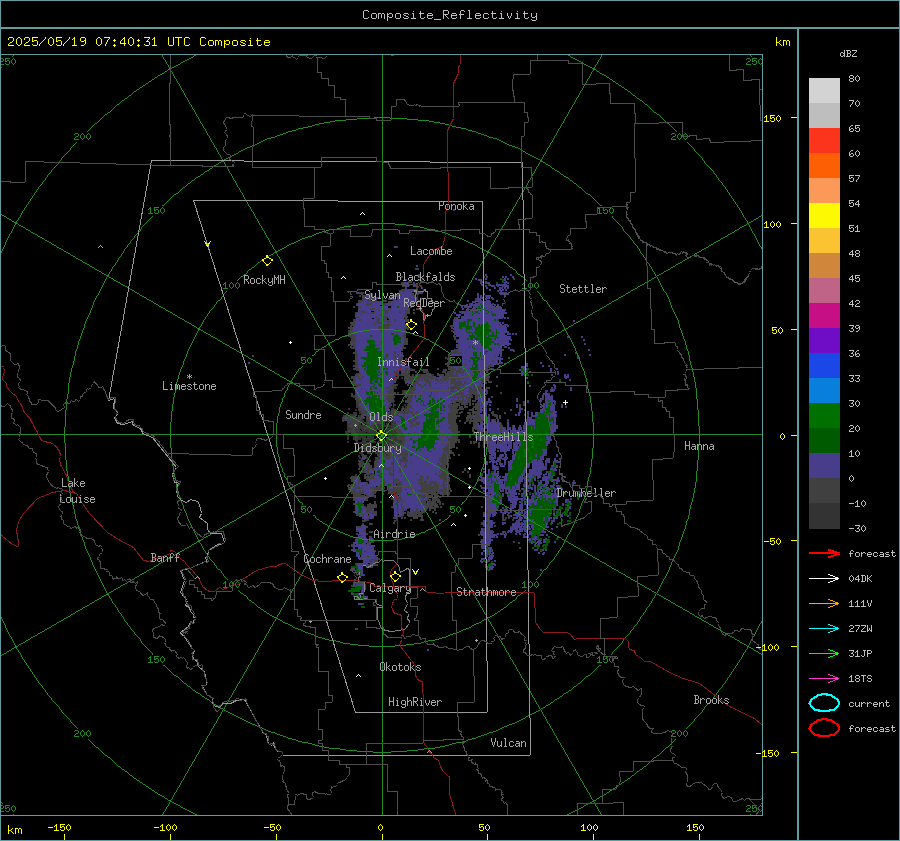Click the green 31JP arrow icon

point(824,653)
